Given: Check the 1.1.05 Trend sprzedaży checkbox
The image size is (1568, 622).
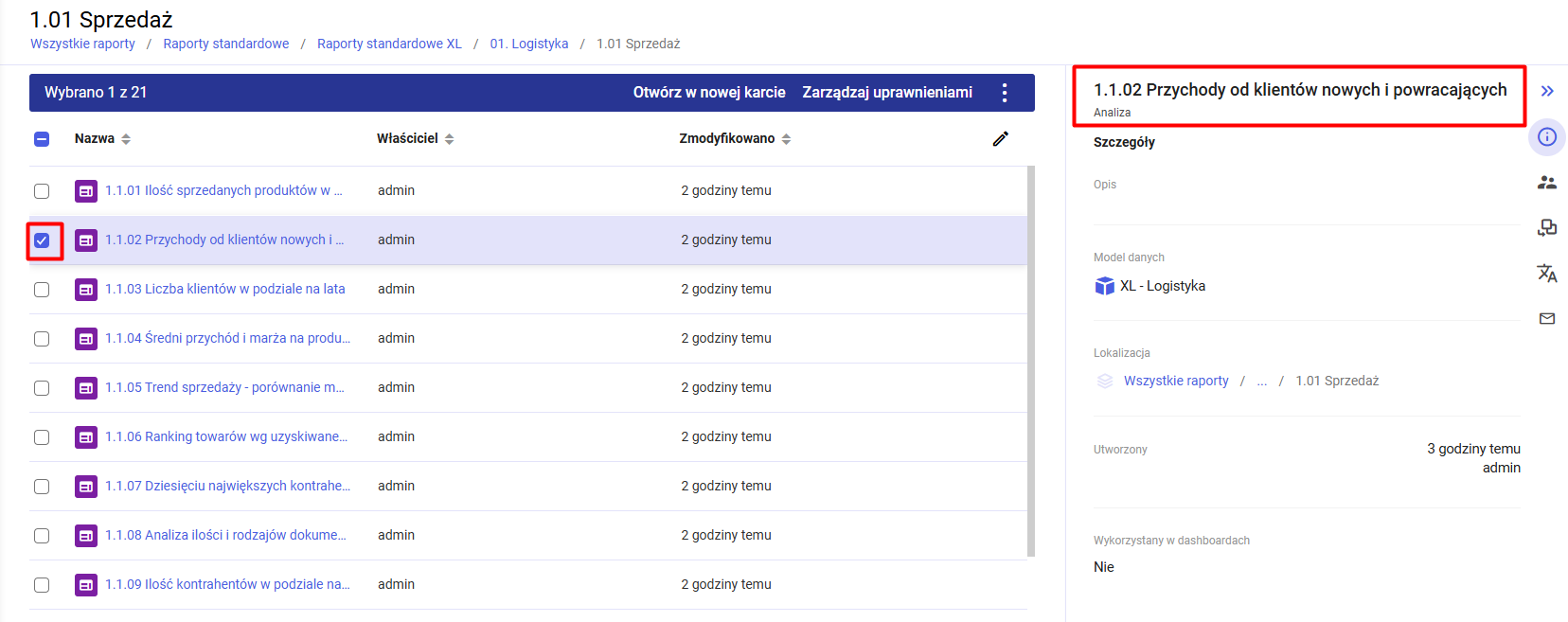Looking at the screenshot, I should 42,388.
